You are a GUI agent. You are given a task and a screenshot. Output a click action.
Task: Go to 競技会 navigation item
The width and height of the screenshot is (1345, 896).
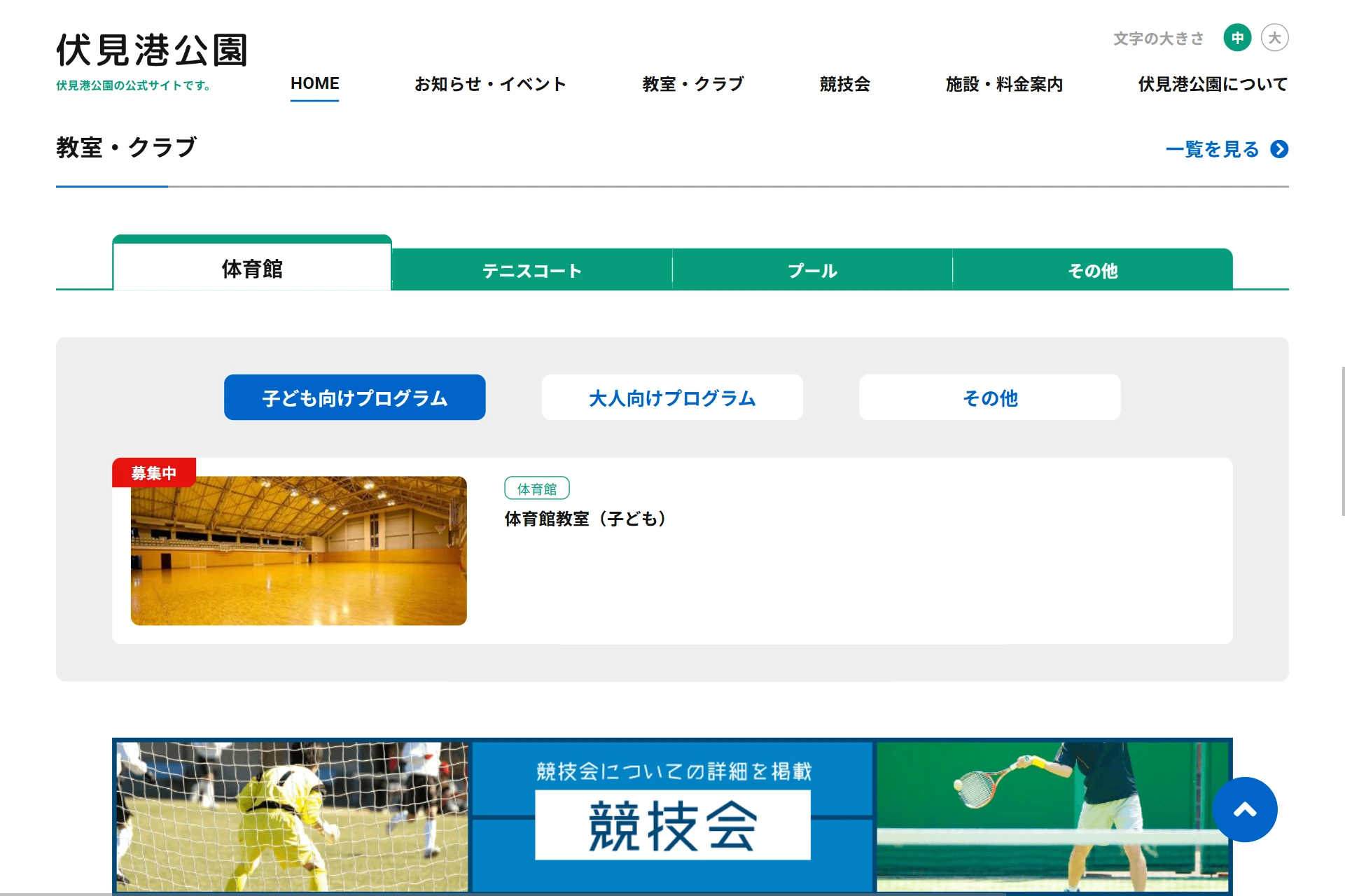pos(844,84)
